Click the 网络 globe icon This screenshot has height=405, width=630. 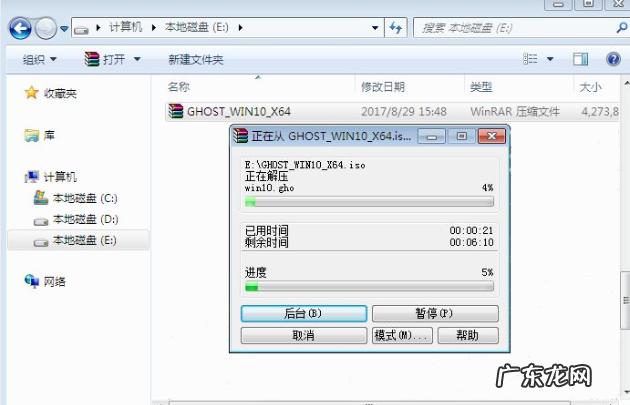tap(31, 281)
